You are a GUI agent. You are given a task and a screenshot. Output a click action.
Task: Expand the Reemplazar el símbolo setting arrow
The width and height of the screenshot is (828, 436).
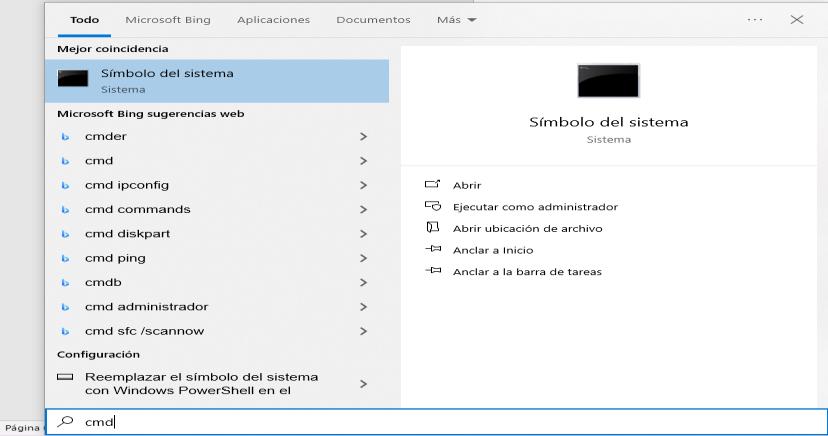click(x=363, y=384)
